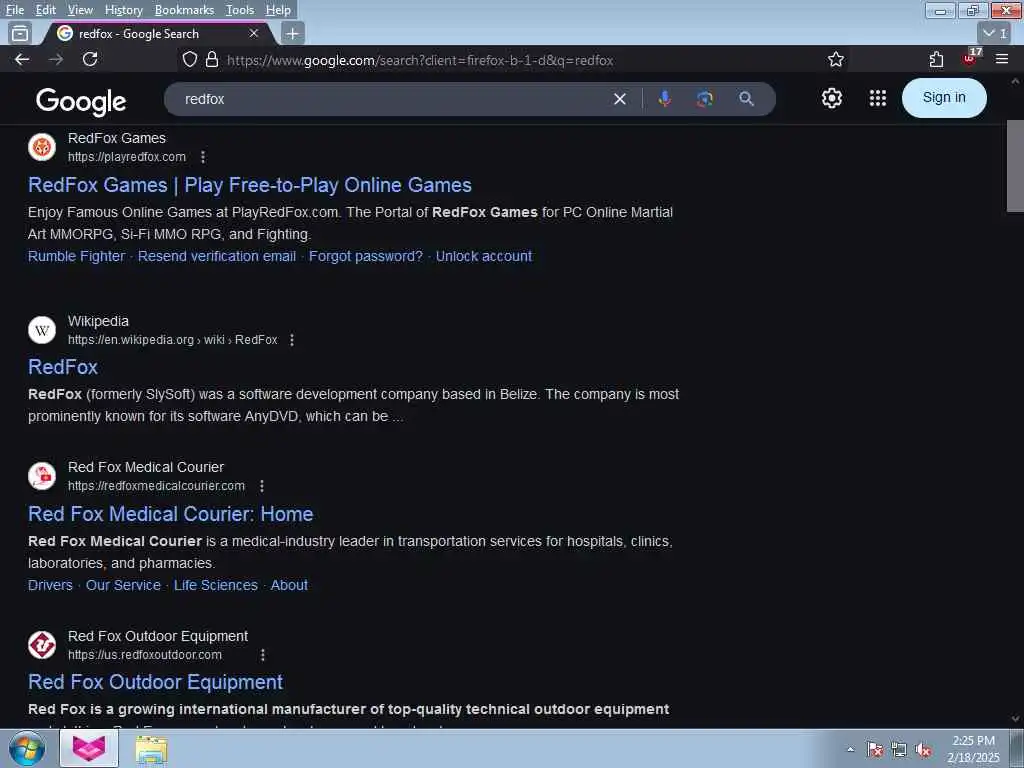Open Red Fox Medical Courier: Home result
The height and width of the screenshot is (768, 1024).
pyautogui.click(x=170, y=514)
